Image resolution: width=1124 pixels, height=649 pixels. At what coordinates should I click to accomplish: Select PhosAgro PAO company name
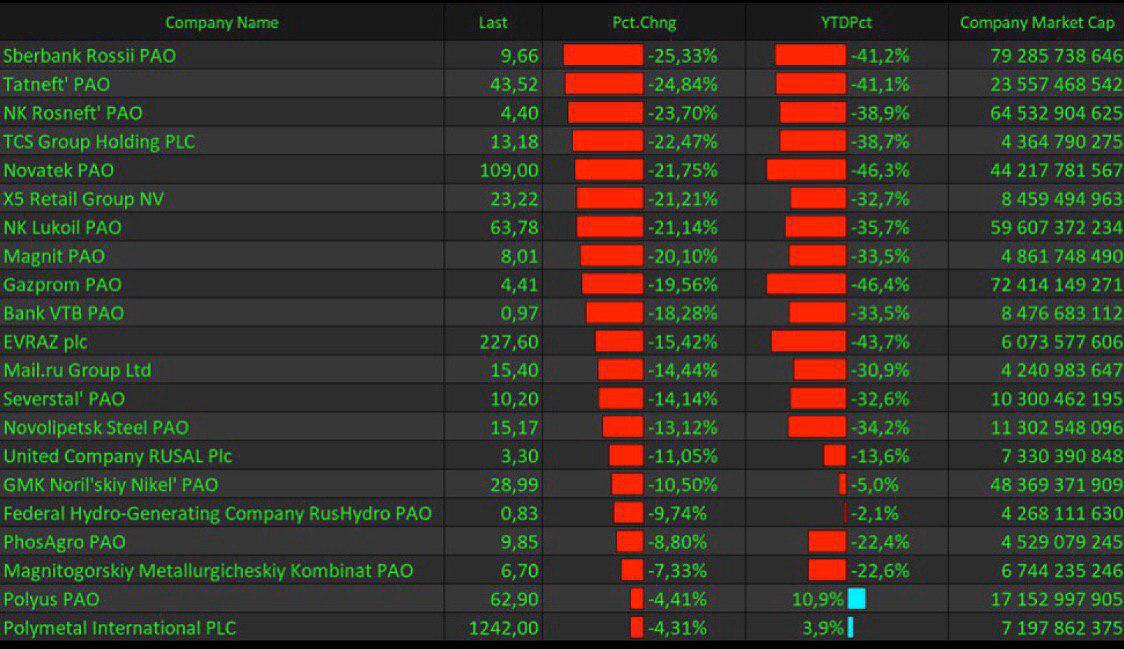click(x=65, y=542)
